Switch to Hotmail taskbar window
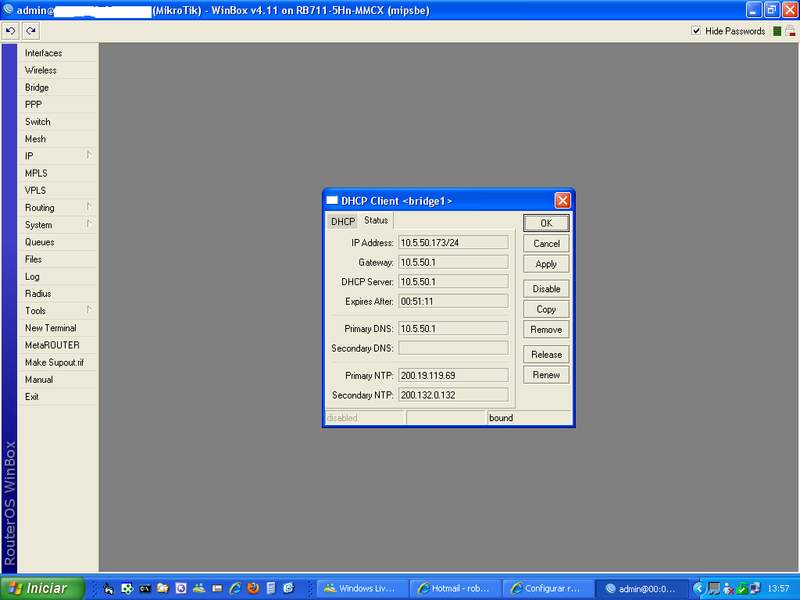Screen dimensions: 800x600 pyautogui.click(x=455, y=589)
